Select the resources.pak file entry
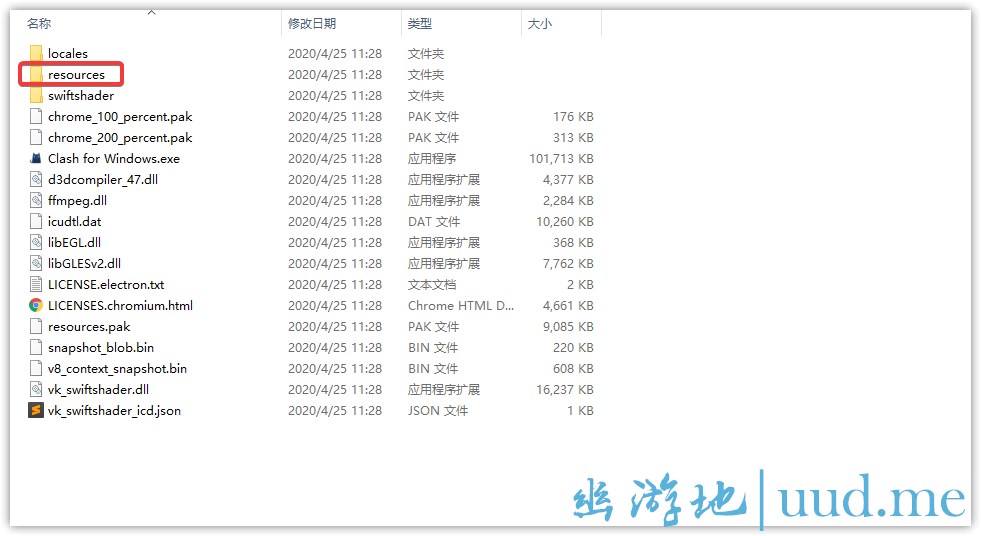This screenshot has height=536, width=981. [89, 327]
